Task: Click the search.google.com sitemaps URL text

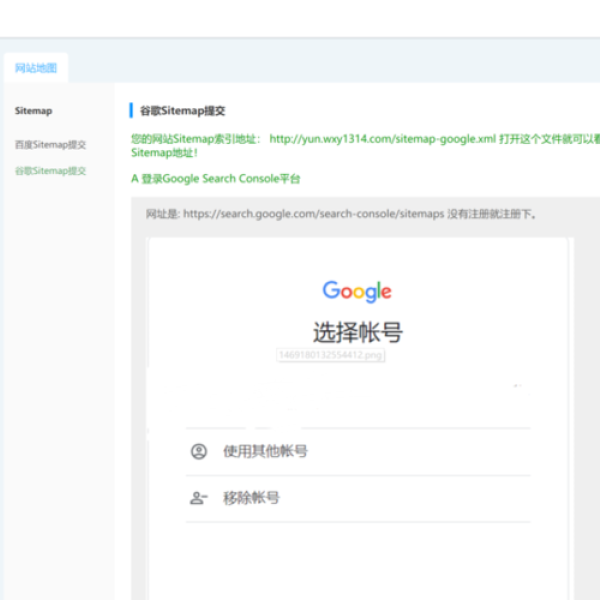Action: [313, 214]
